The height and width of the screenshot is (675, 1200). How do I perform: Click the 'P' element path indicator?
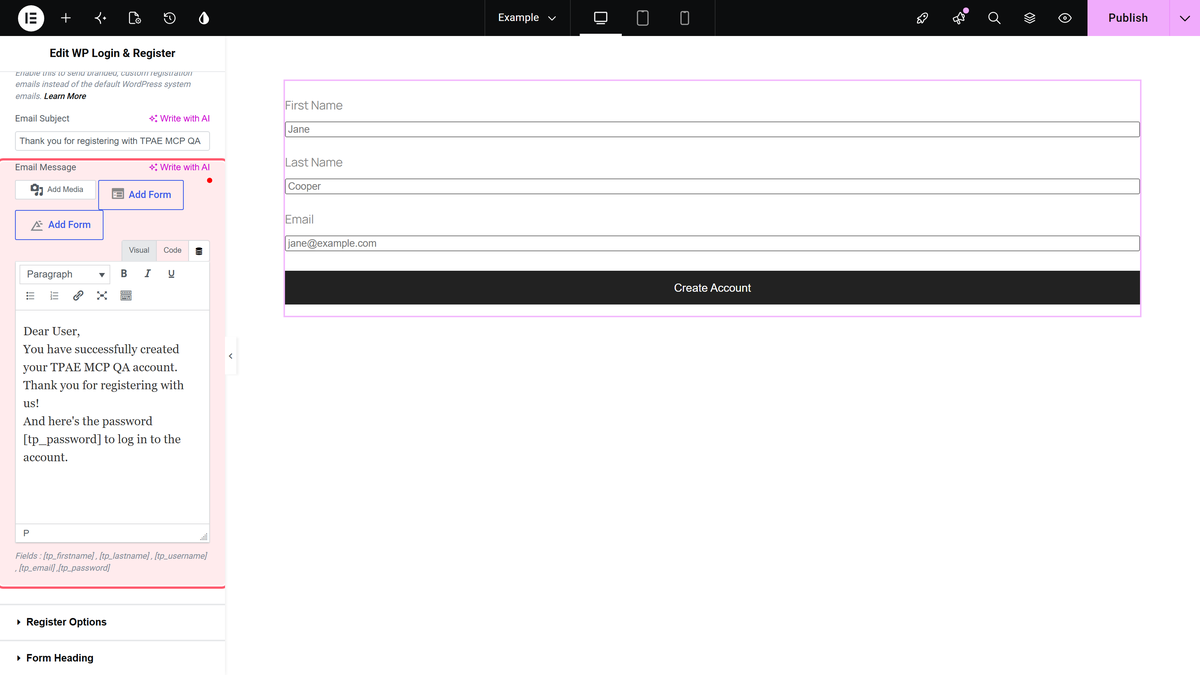click(26, 533)
